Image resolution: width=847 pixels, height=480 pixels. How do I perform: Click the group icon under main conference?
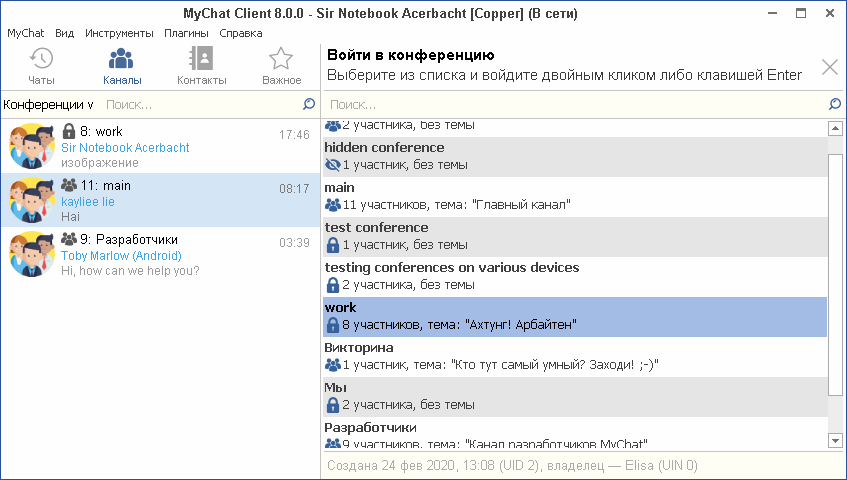coord(333,205)
